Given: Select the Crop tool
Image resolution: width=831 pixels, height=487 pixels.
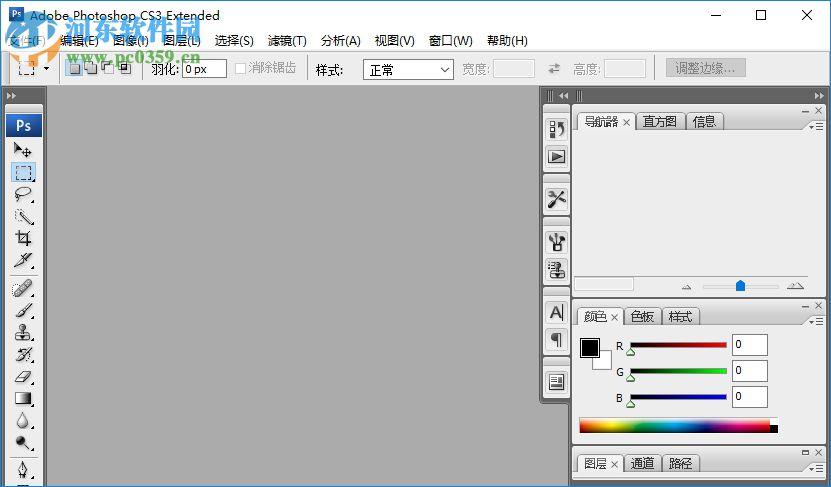Looking at the screenshot, I should click(23, 238).
